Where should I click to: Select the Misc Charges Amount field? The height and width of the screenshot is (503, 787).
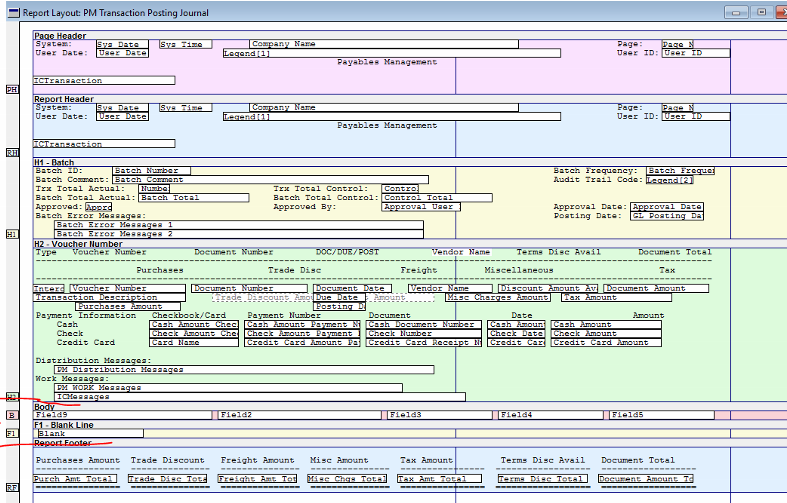pyautogui.click(x=498, y=297)
